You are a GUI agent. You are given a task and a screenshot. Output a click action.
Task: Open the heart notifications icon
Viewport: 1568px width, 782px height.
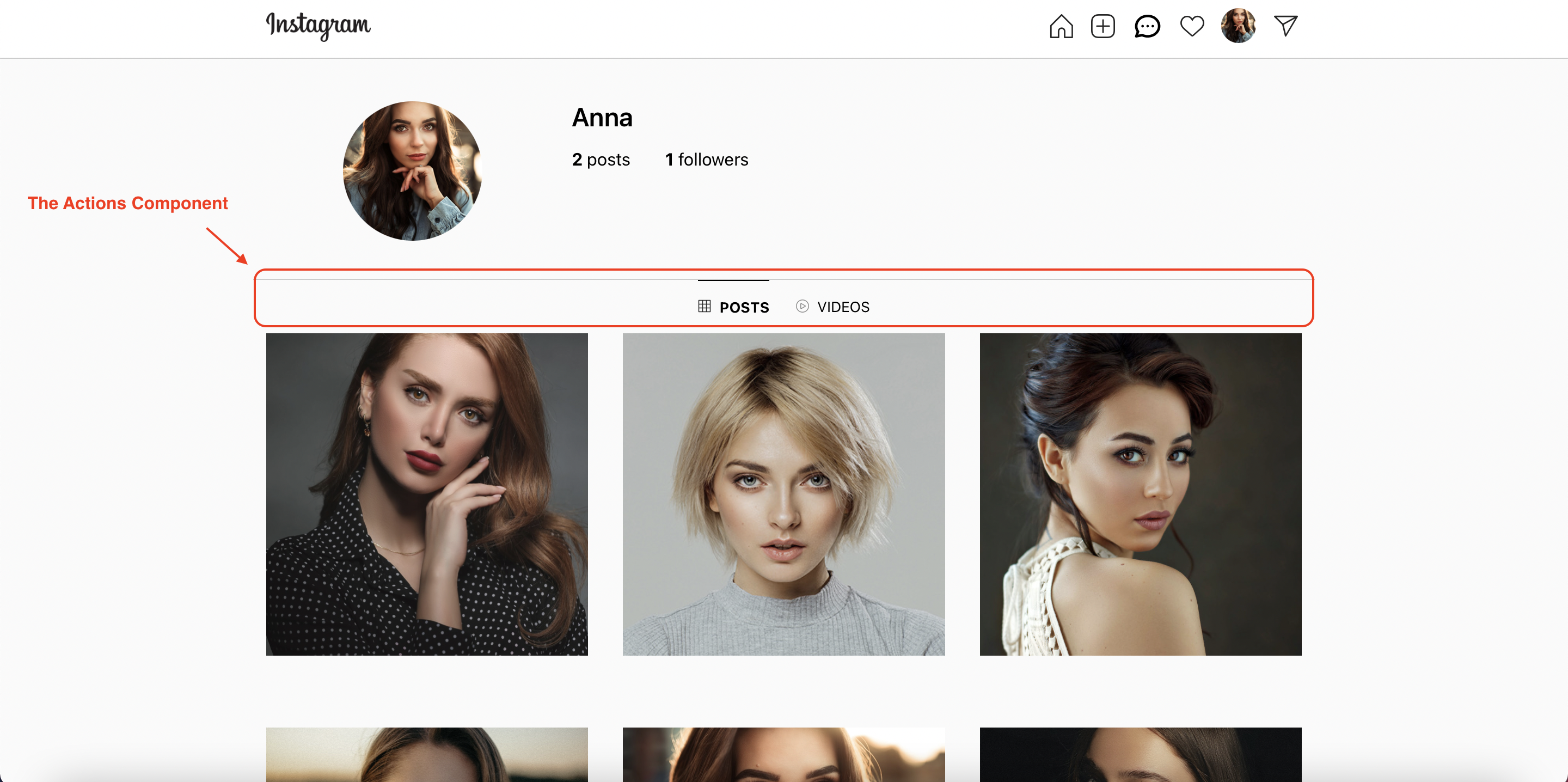(x=1192, y=26)
